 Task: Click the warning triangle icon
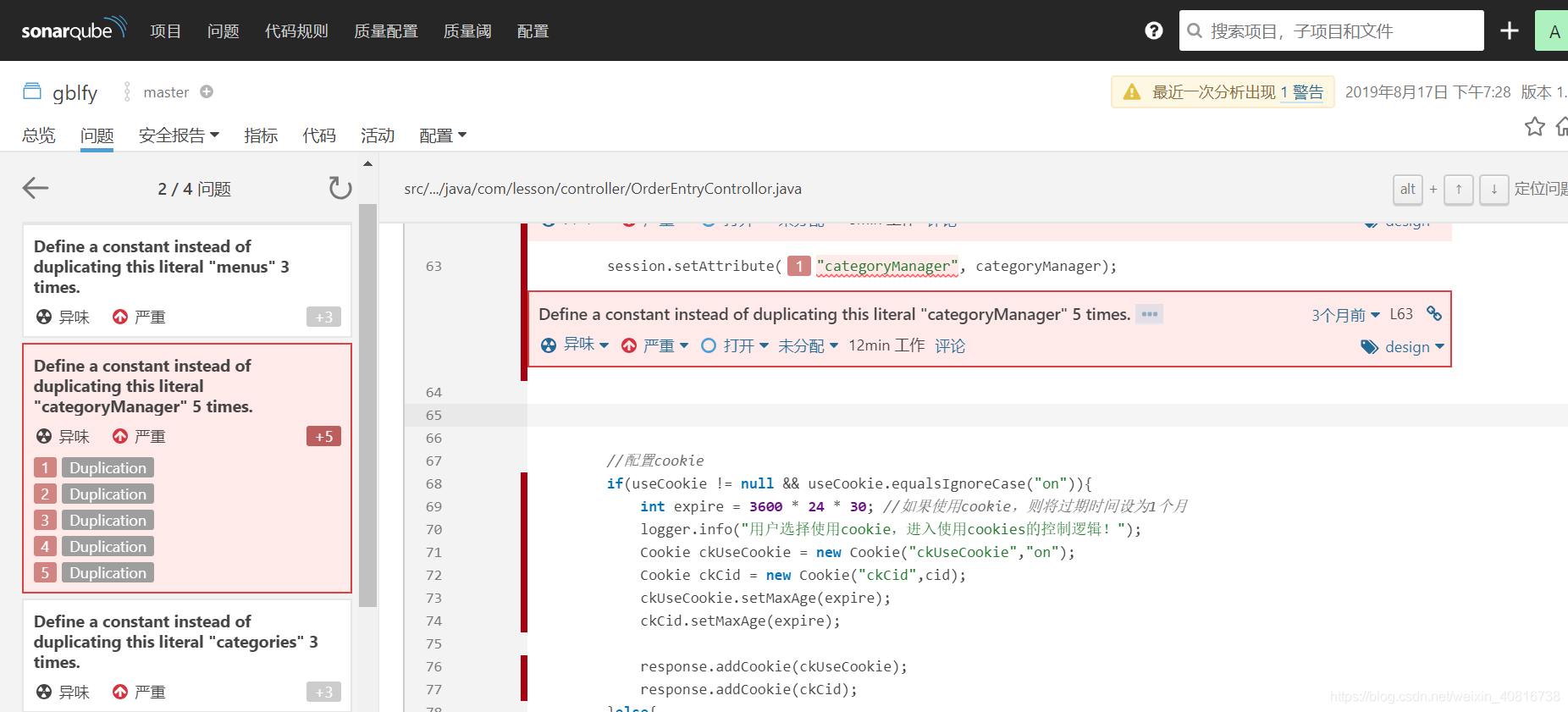[1131, 91]
